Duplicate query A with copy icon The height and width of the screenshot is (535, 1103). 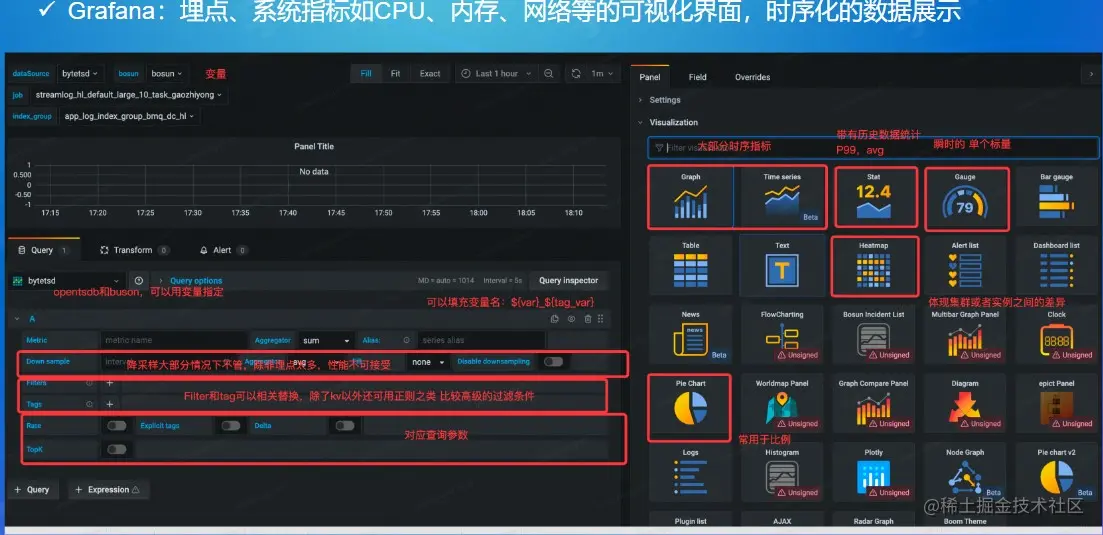coord(554,318)
